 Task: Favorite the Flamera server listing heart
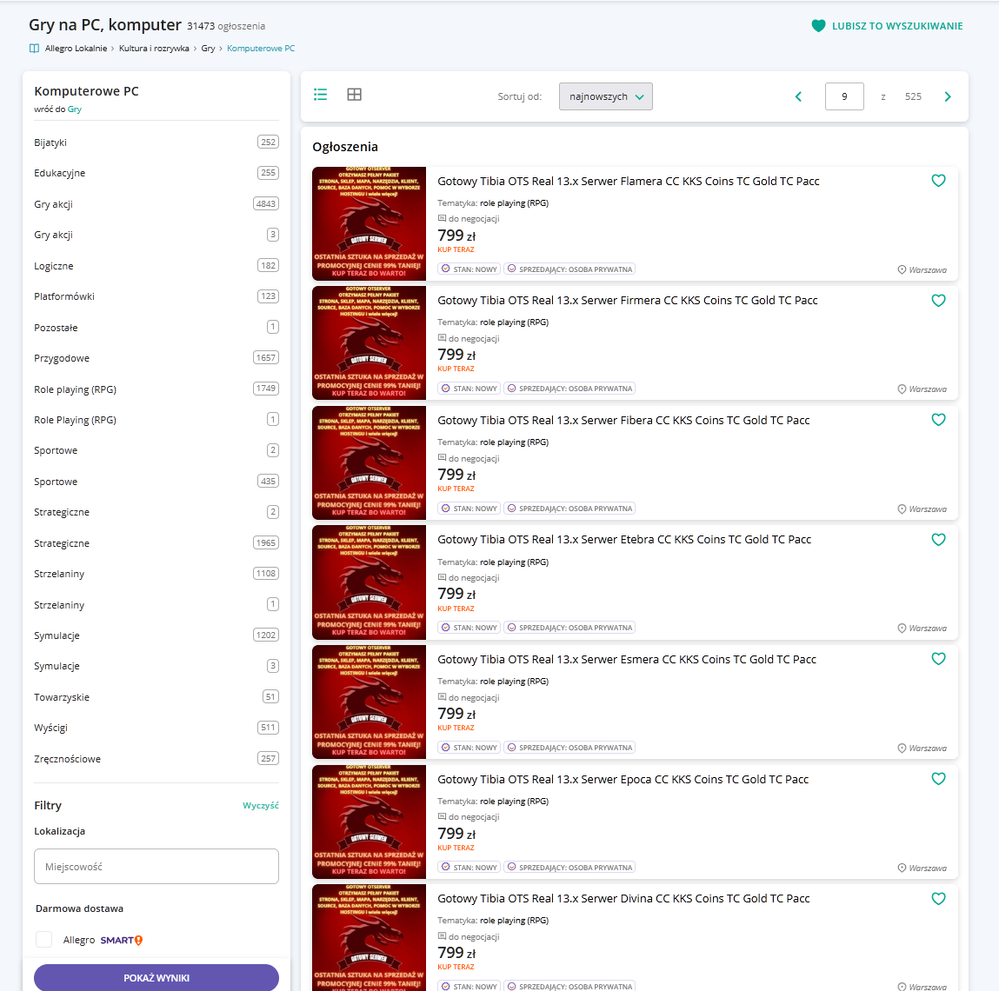click(x=938, y=180)
